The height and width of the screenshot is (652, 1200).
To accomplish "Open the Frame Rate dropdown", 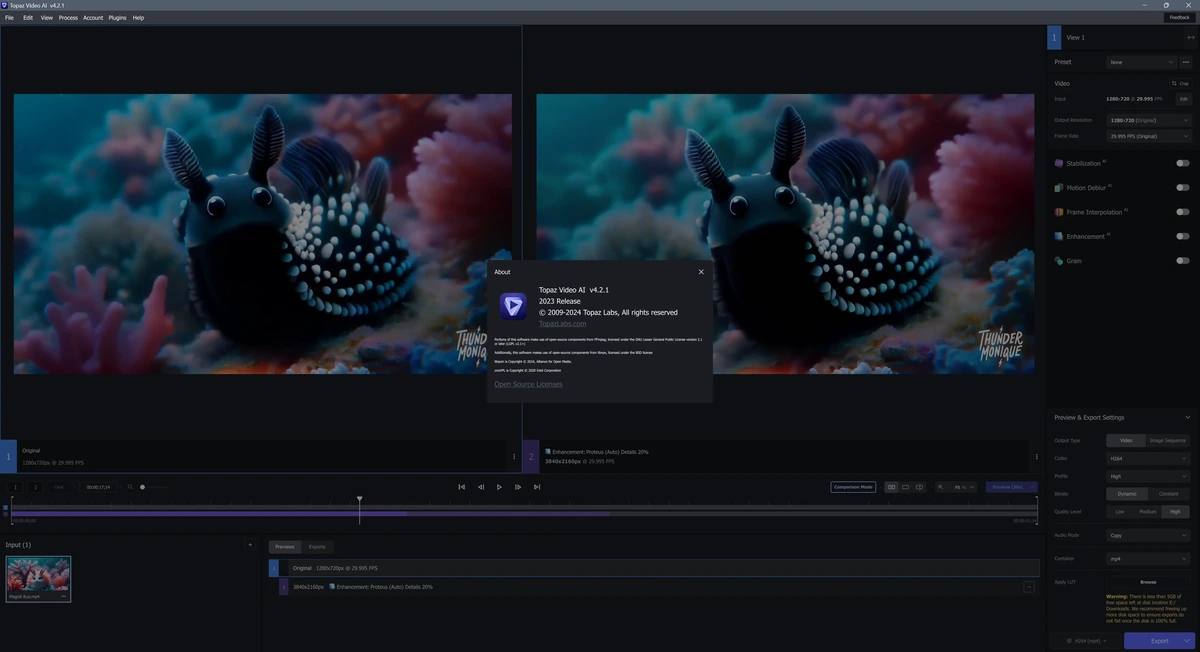I will coord(1149,136).
